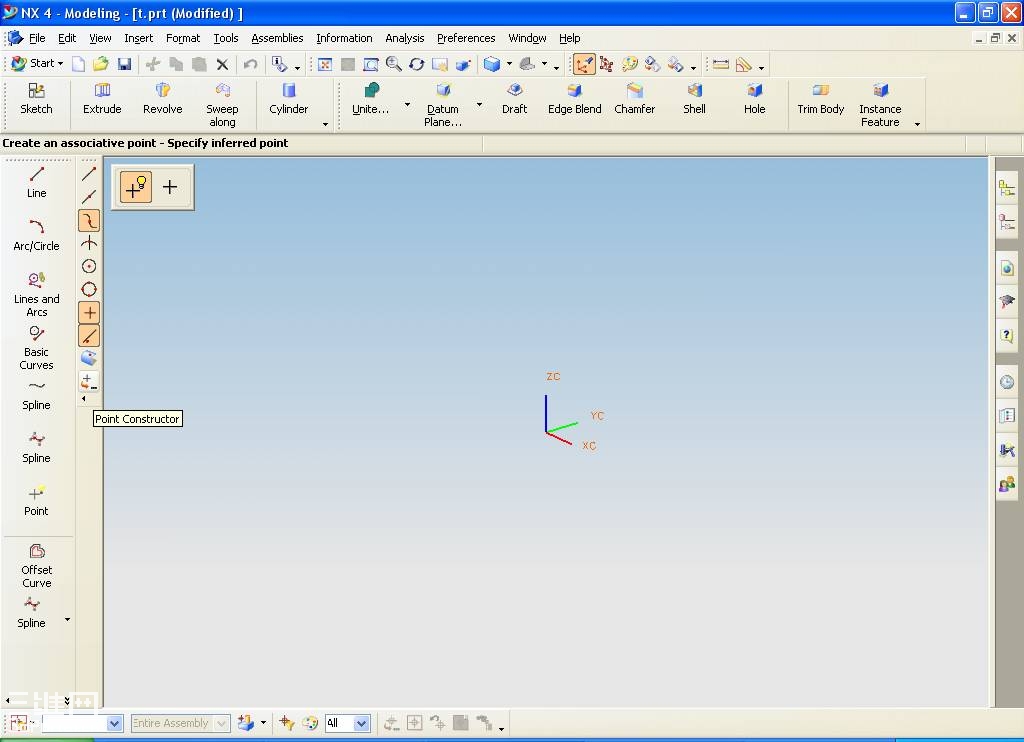1024x742 pixels.
Task: Toggle the plain cursor location point option
Action: [170, 187]
